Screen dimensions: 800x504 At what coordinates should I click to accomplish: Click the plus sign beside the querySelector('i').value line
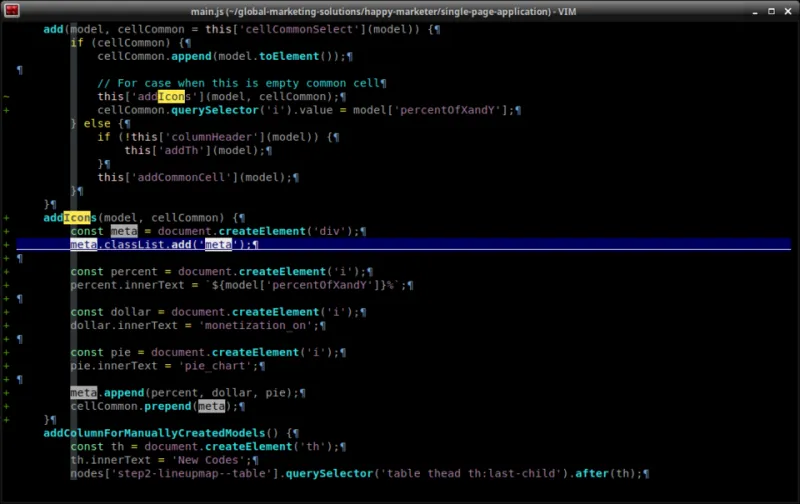pyautogui.click(x=7, y=110)
